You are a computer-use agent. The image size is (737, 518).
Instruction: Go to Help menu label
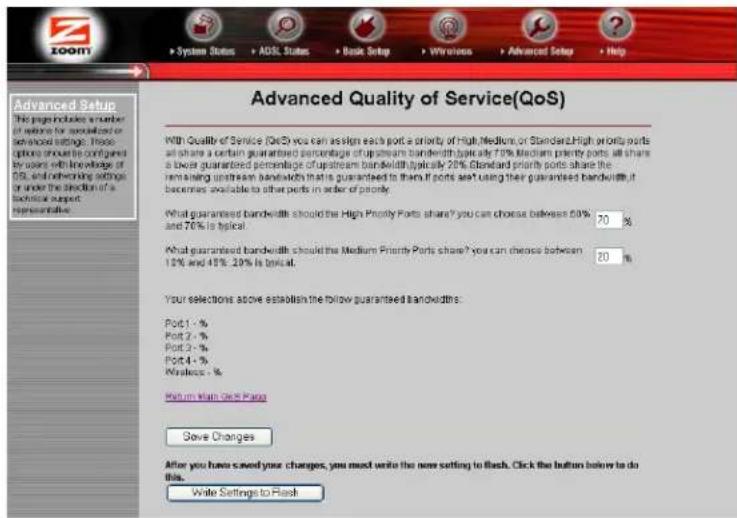click(613, 51)
